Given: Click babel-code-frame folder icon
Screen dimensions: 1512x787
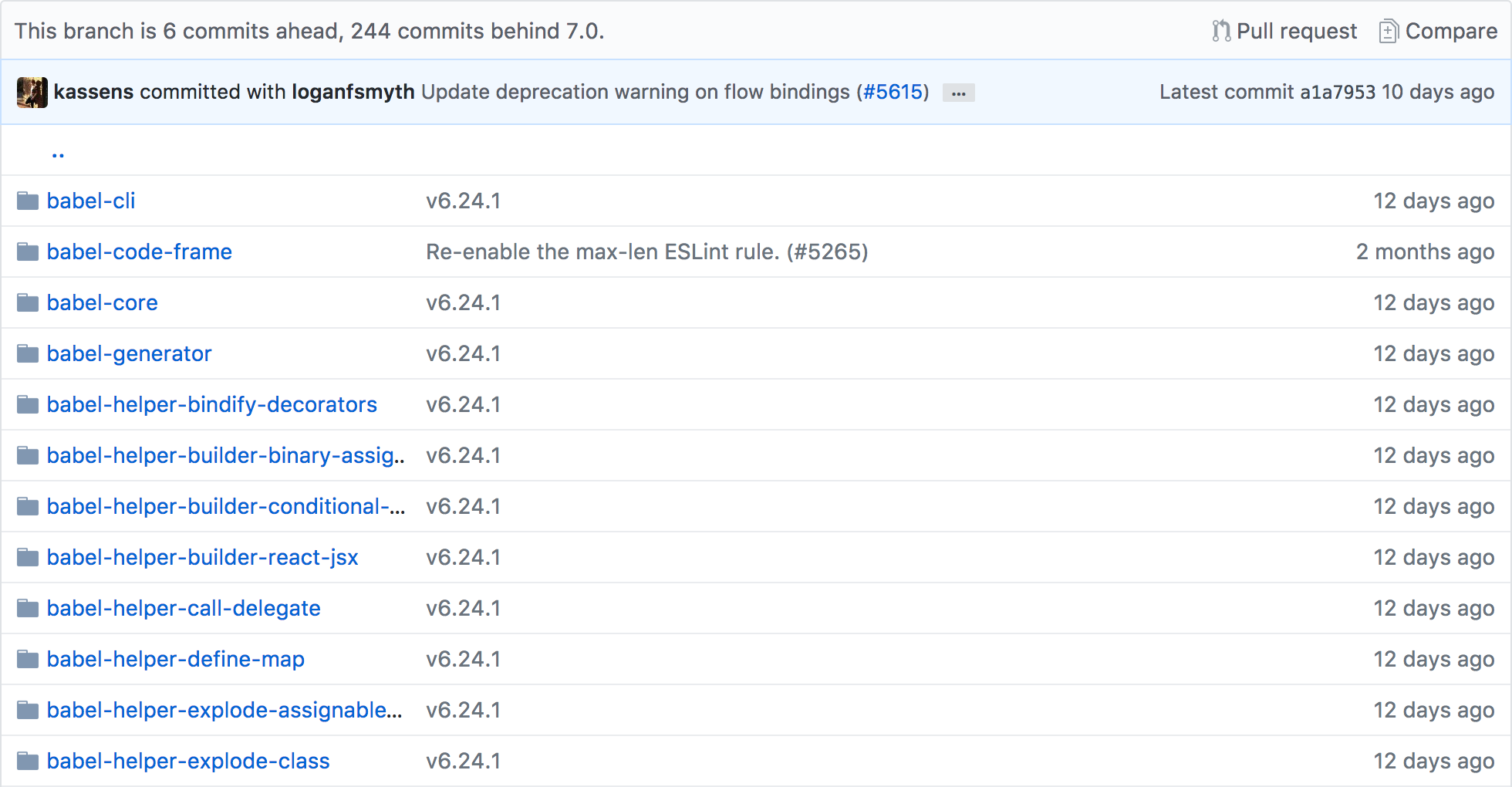Looking at the screenshot, I should 28,252.
